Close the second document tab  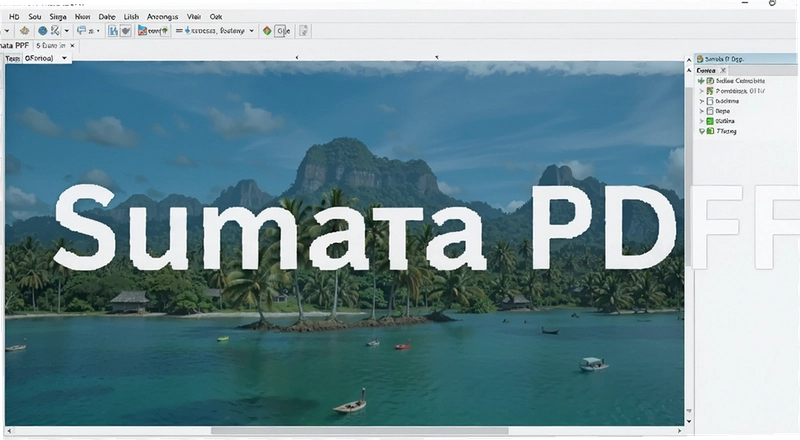[72, 45]
